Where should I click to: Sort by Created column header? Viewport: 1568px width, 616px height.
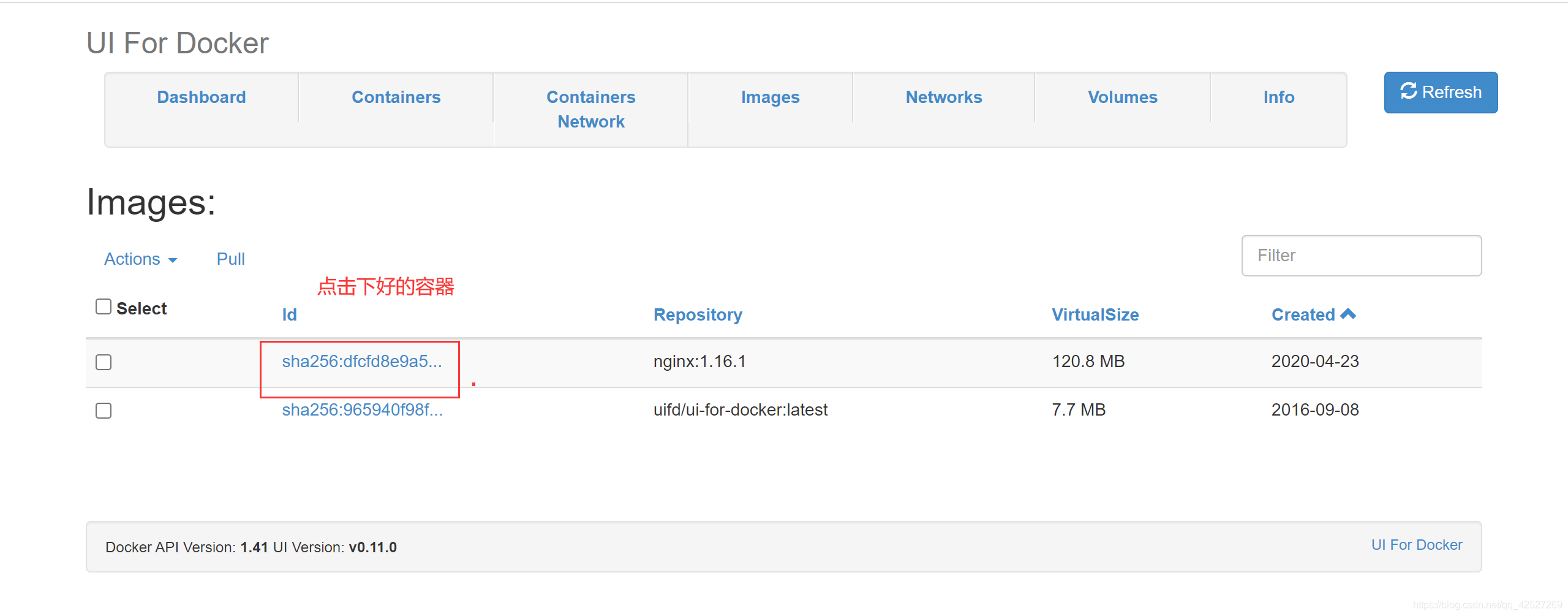point(1303,314)
